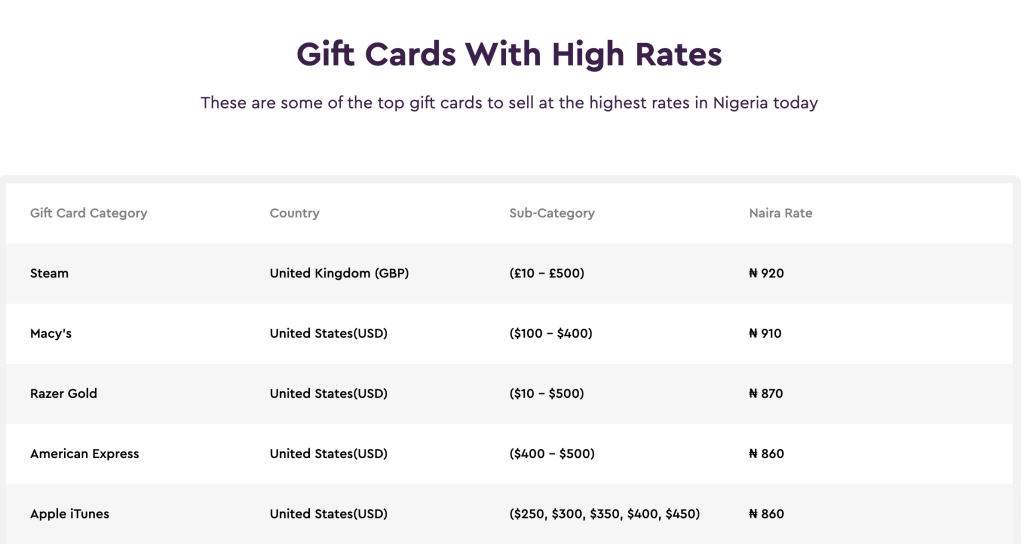Select the Macy's gift card row
The image size is (1024, 544).
coord(51,333)
